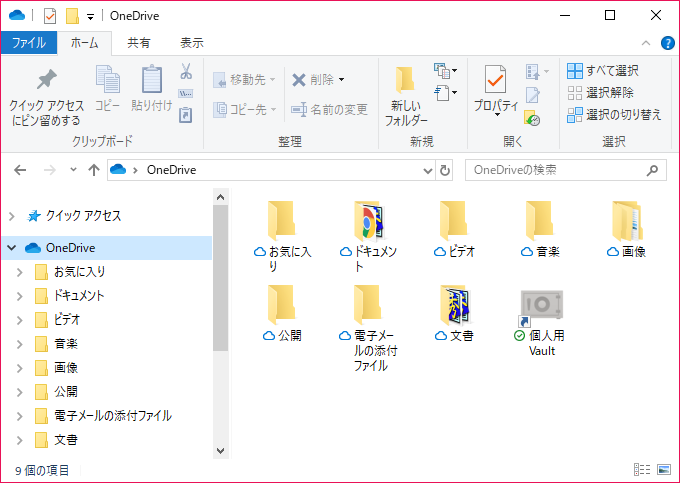680x483 pixels.
Task: Switch to the ホーム ribbon tab
Action: tap(85, 43)
